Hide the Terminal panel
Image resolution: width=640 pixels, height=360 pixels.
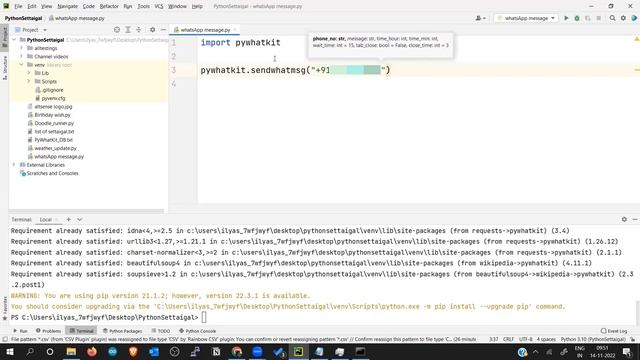click(635, 219)
